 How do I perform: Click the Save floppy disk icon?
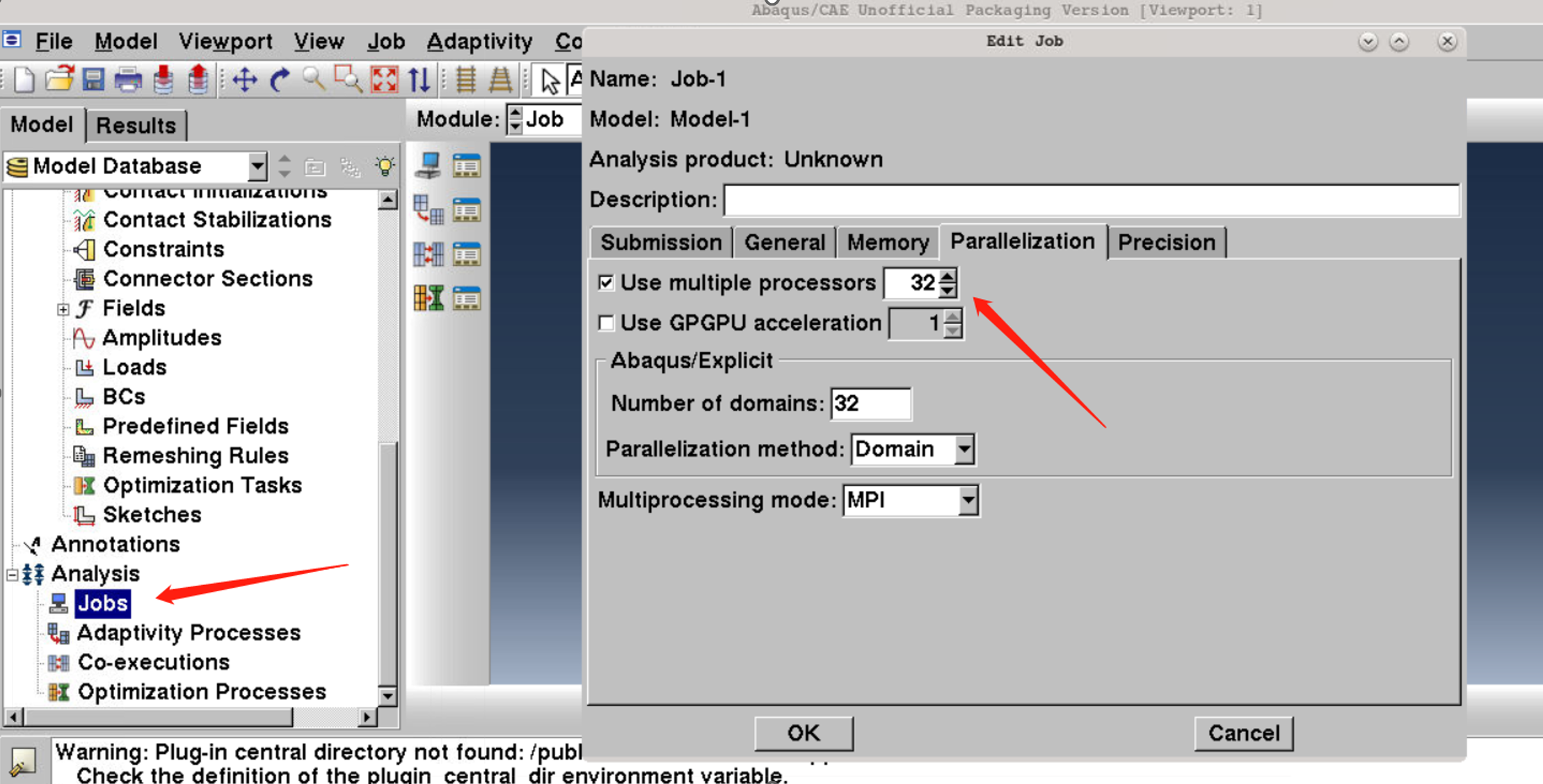[x=93, y=79]
